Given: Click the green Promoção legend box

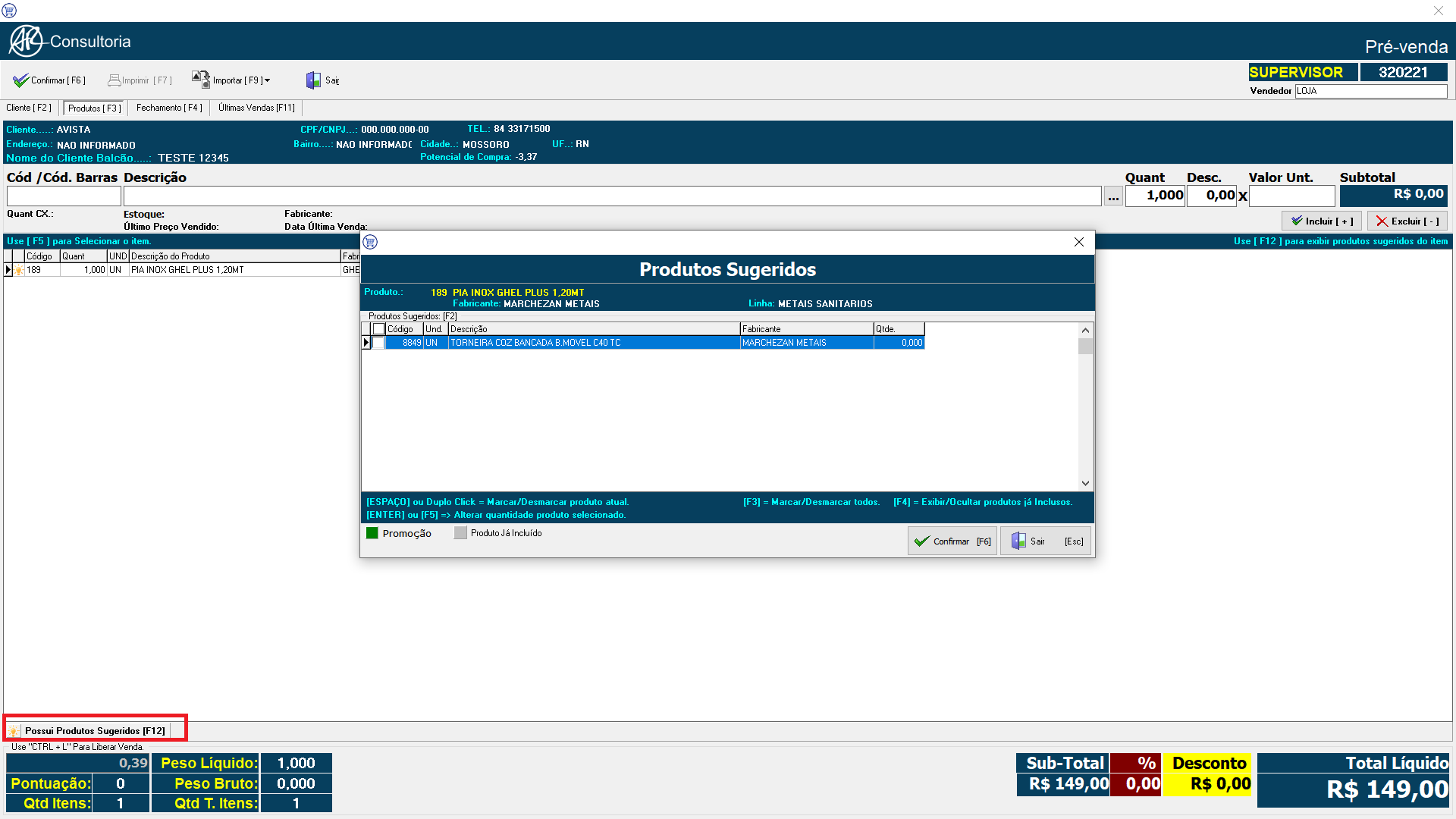Looking at the screenshot, I should point(372,533).
